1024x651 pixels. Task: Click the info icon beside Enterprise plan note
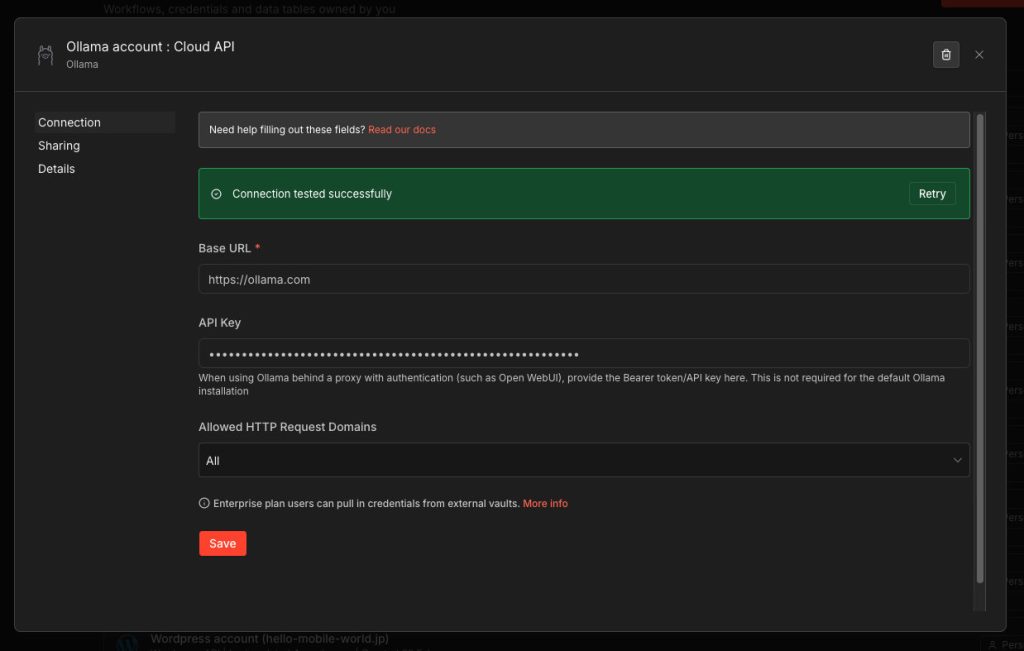pyautogui.click(x=204, y=504)
